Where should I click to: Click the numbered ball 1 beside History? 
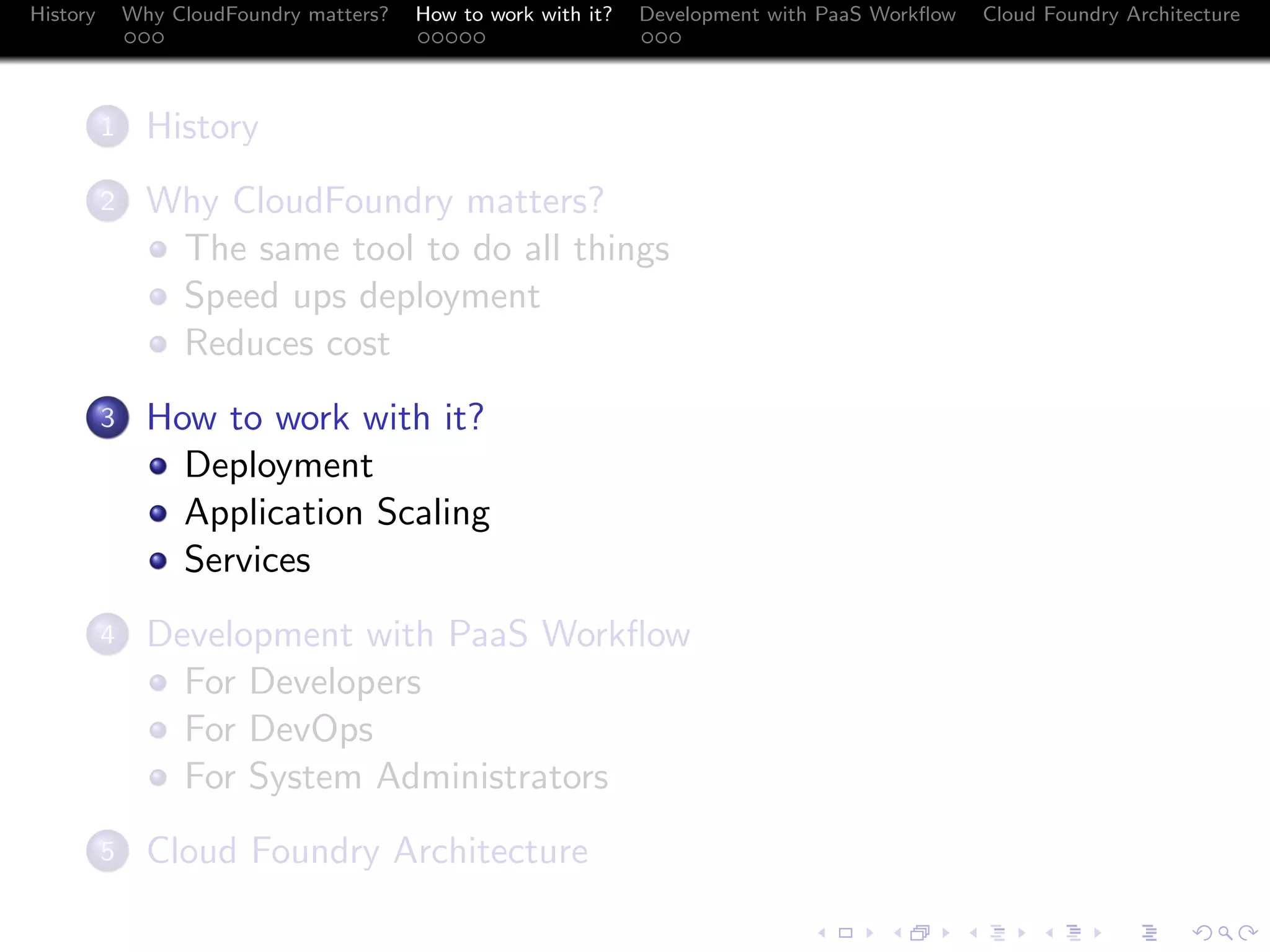(107, 126)
